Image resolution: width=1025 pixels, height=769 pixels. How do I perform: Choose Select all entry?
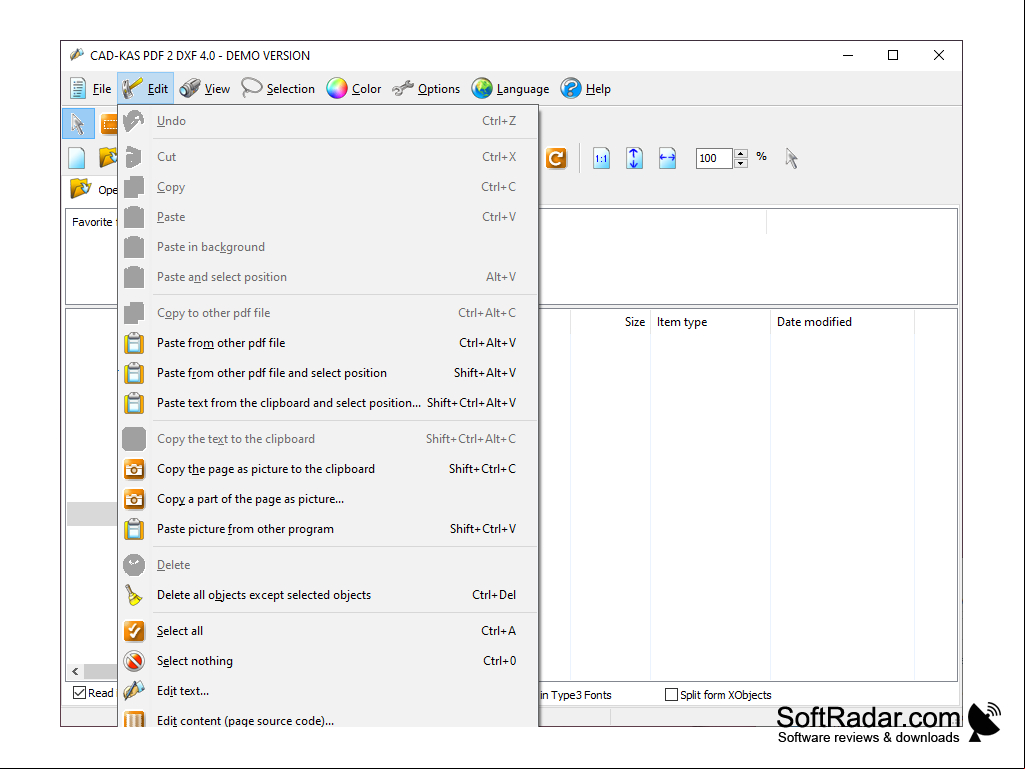point(329,631)
